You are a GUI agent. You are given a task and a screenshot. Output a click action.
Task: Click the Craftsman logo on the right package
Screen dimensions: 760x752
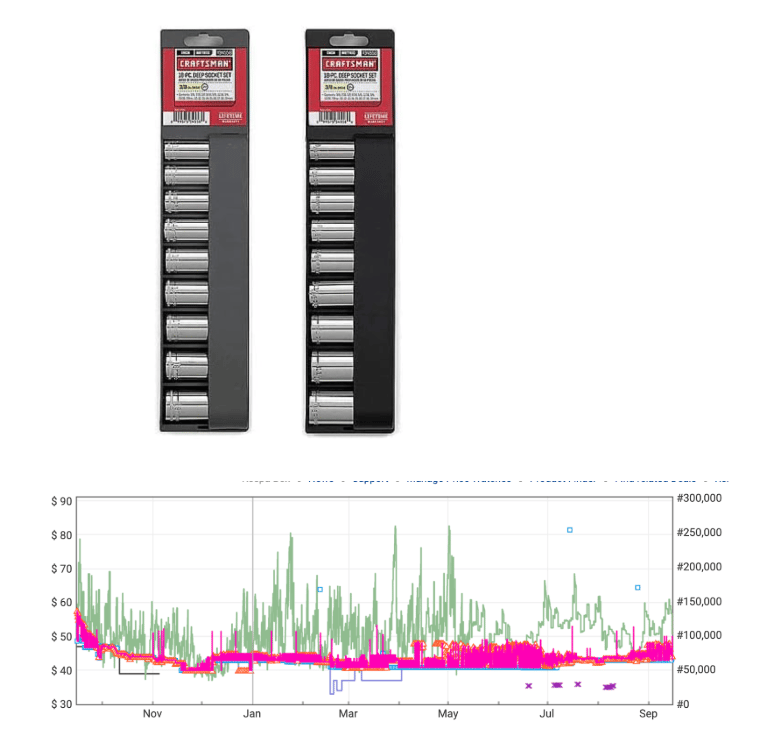point(349,61)
